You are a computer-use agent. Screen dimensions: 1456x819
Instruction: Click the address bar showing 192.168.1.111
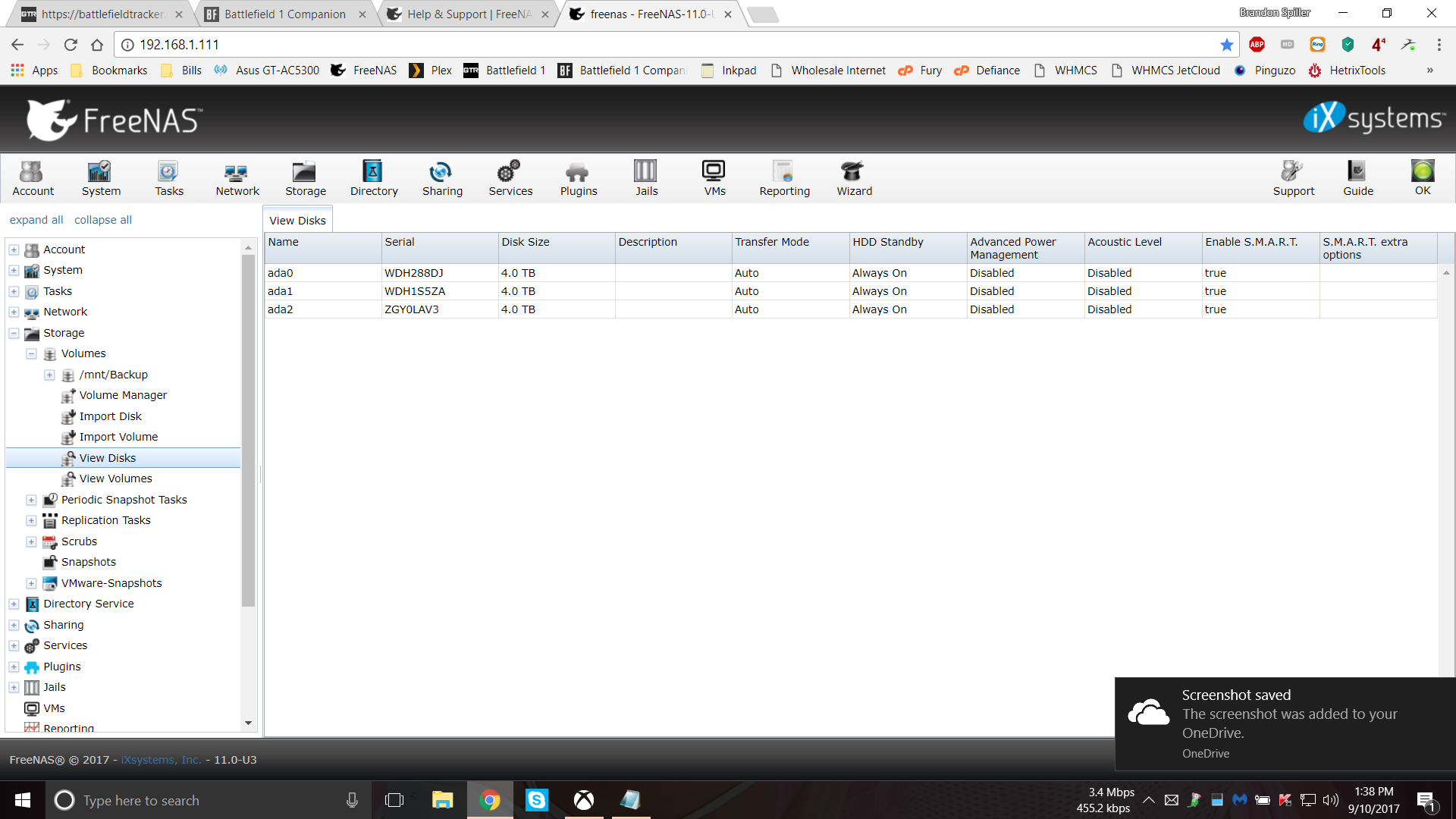[x=675, y=45]
